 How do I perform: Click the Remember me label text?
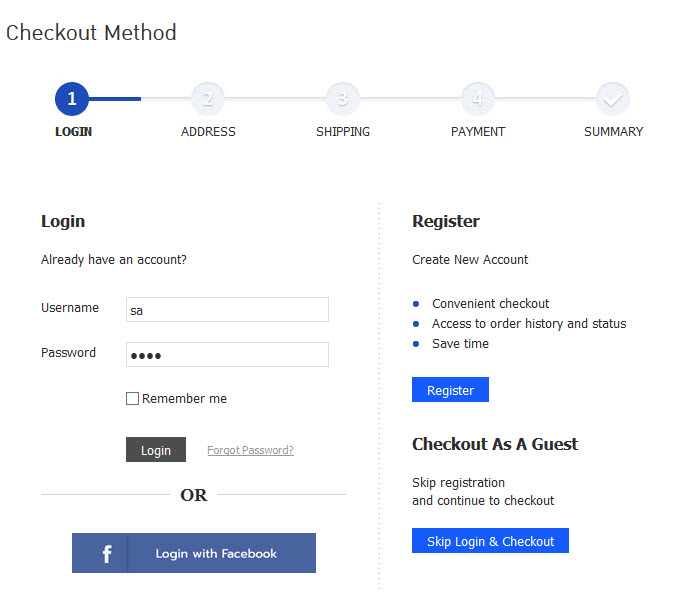184,399
